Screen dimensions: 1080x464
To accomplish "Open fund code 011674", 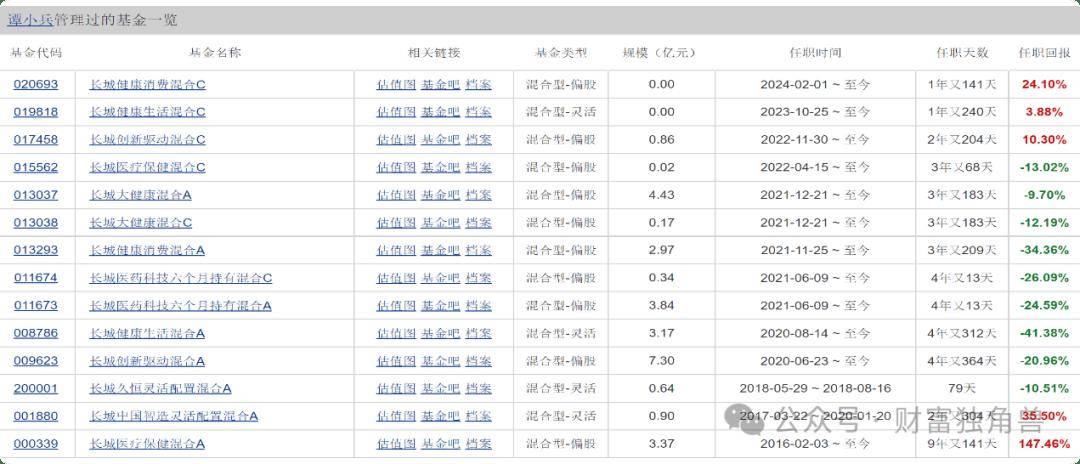I will click(x=36, y=278).
